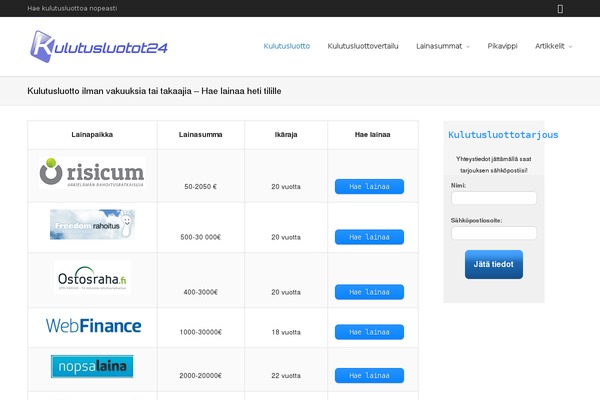Image resolution: width=600 pixels, height=400 pixels.
Task: Expand the Lainasummat dropdown menu
Action: (443, 46)
